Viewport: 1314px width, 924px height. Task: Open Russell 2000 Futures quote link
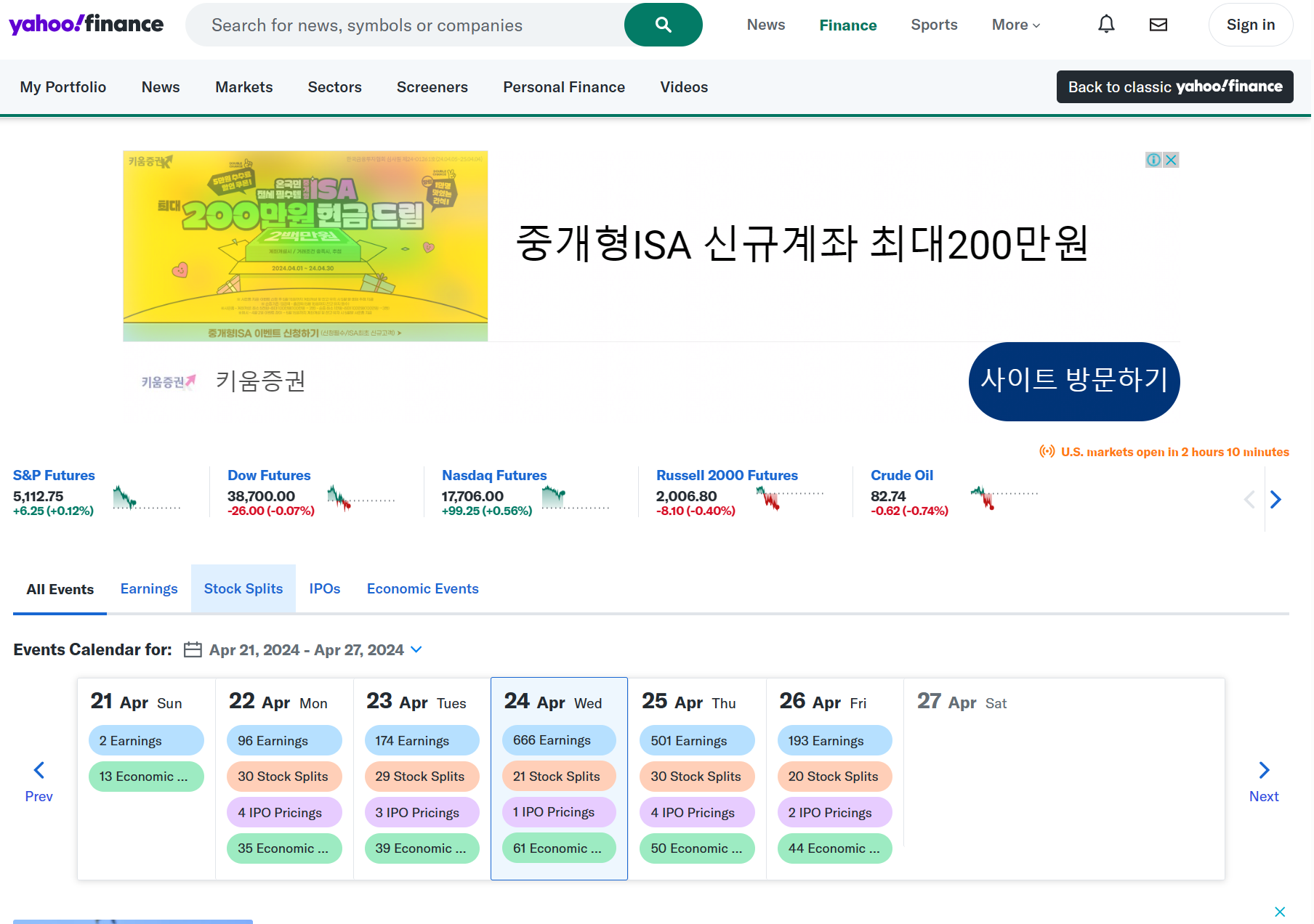727,475
